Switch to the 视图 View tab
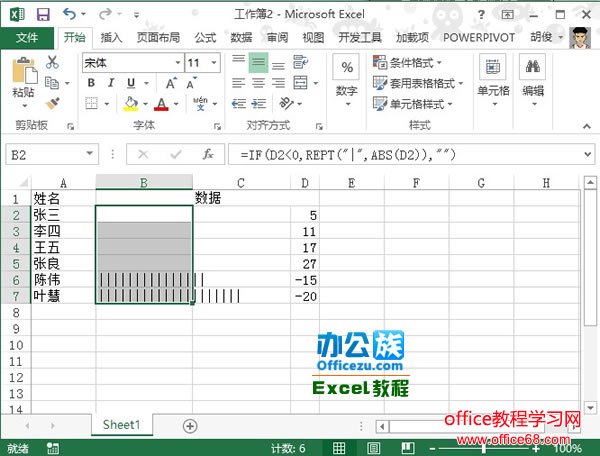 (x=313, y=37)
